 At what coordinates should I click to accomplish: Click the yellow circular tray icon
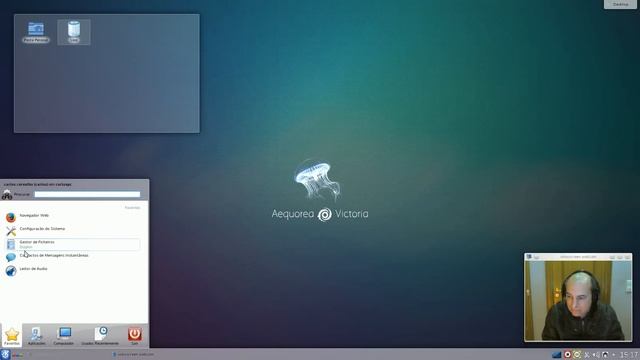click(577, 355)
